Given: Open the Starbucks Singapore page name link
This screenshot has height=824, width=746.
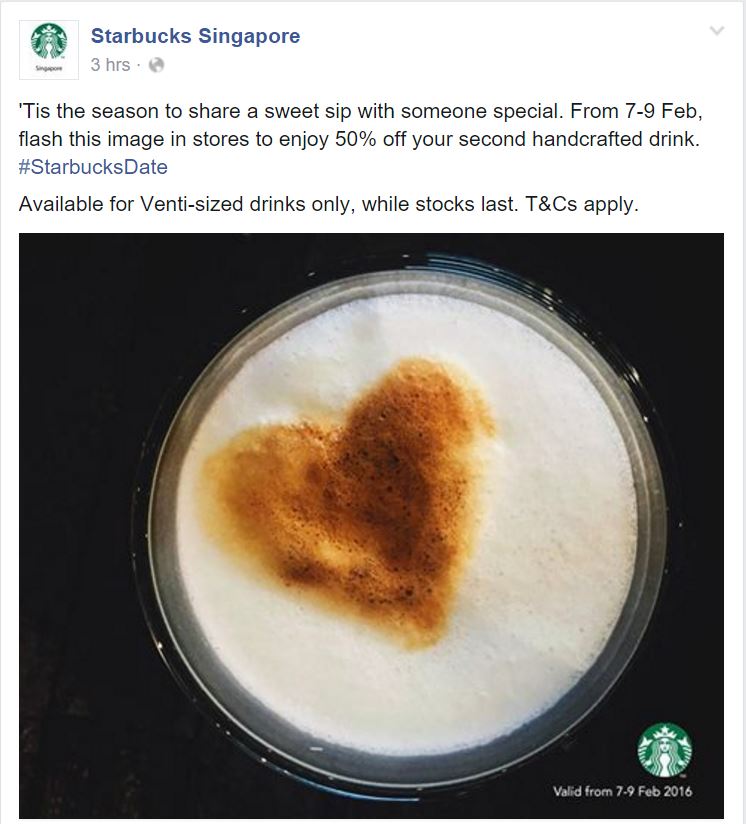Looking at the screenshot, I should coord(195,36).
